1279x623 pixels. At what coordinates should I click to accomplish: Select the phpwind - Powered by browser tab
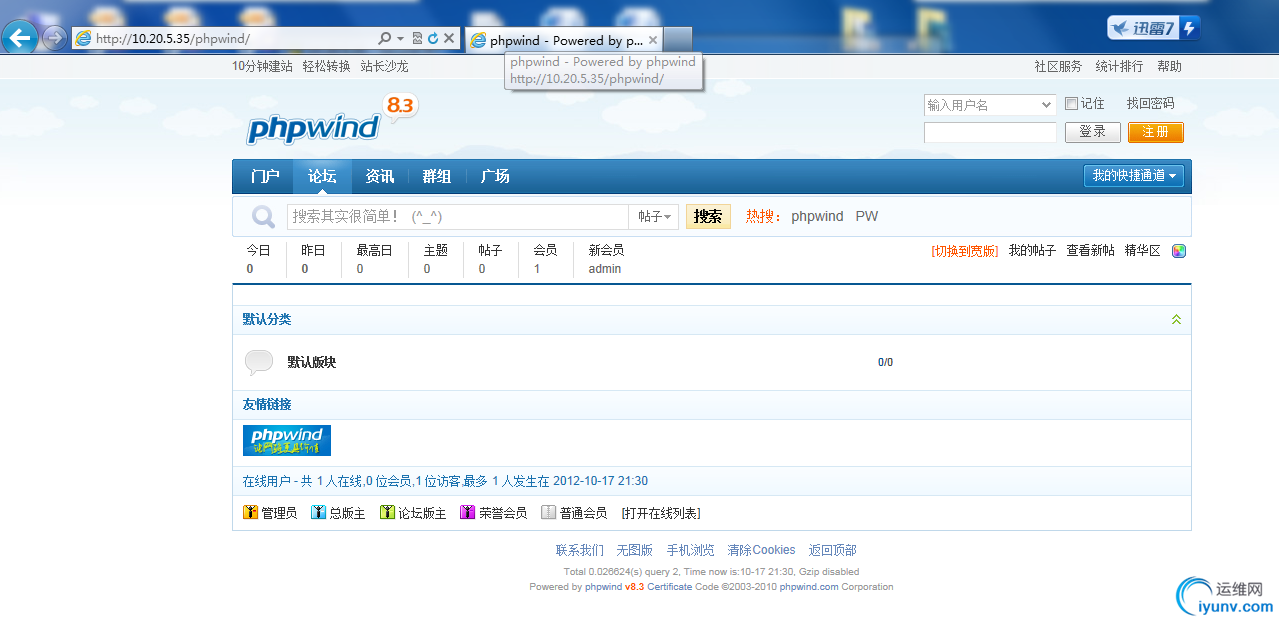click(x=564, y=40)
